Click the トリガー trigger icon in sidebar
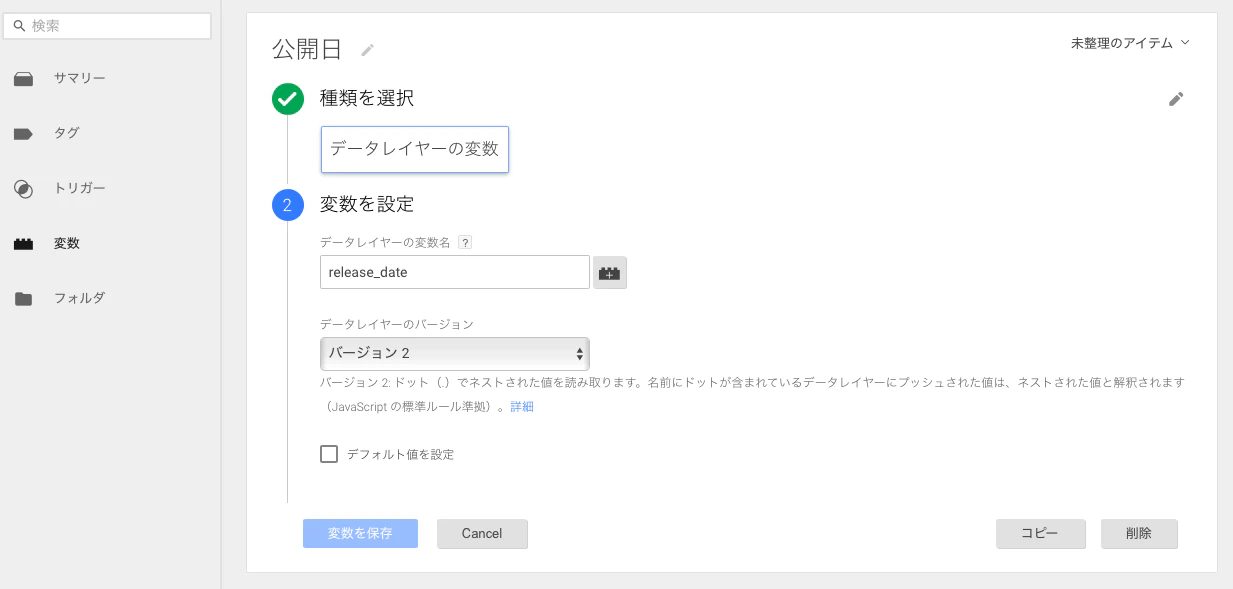 24,188
